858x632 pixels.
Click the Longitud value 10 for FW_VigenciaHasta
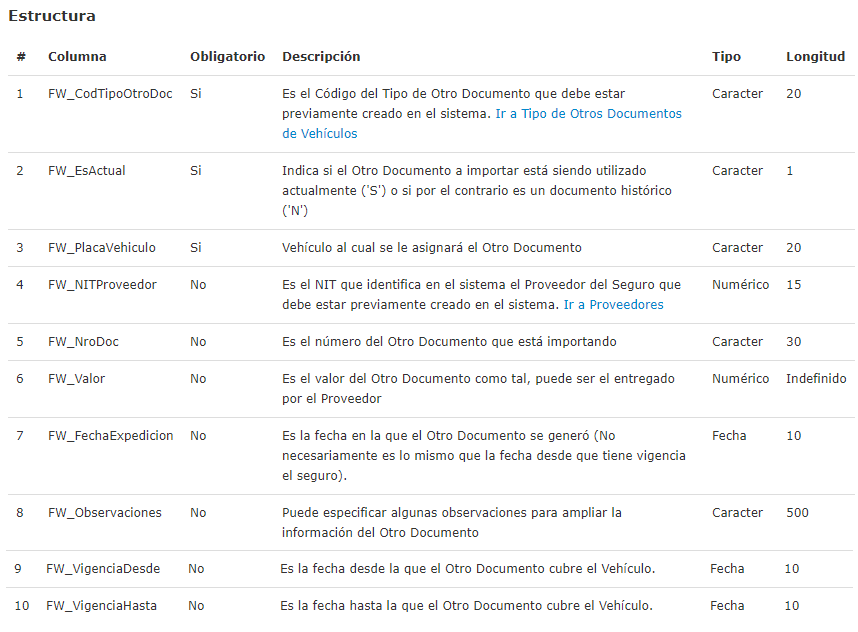click(791, 605)
